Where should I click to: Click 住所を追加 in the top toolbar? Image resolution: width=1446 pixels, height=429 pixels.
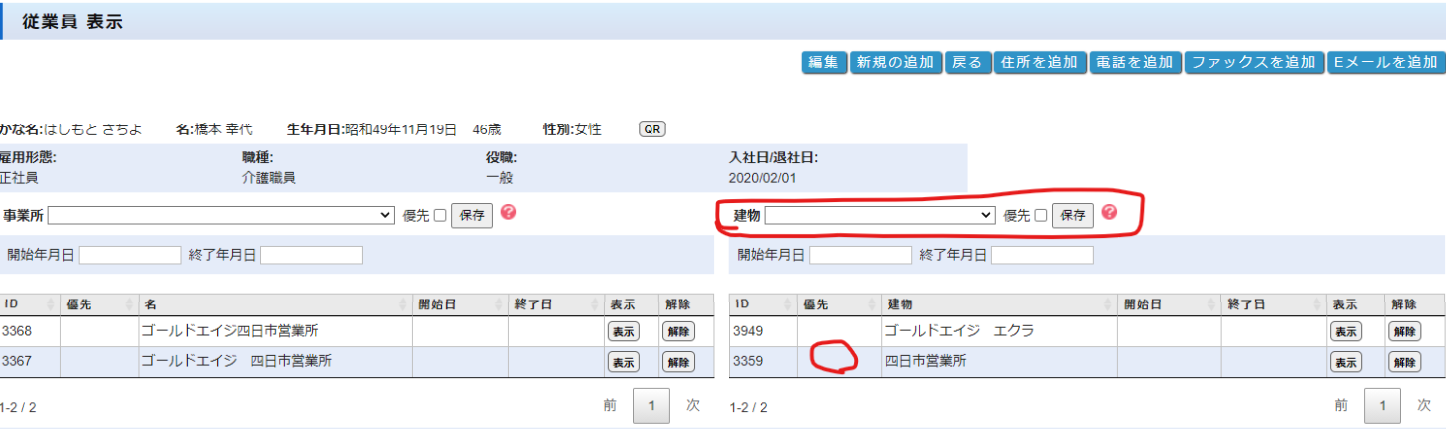1039,62
